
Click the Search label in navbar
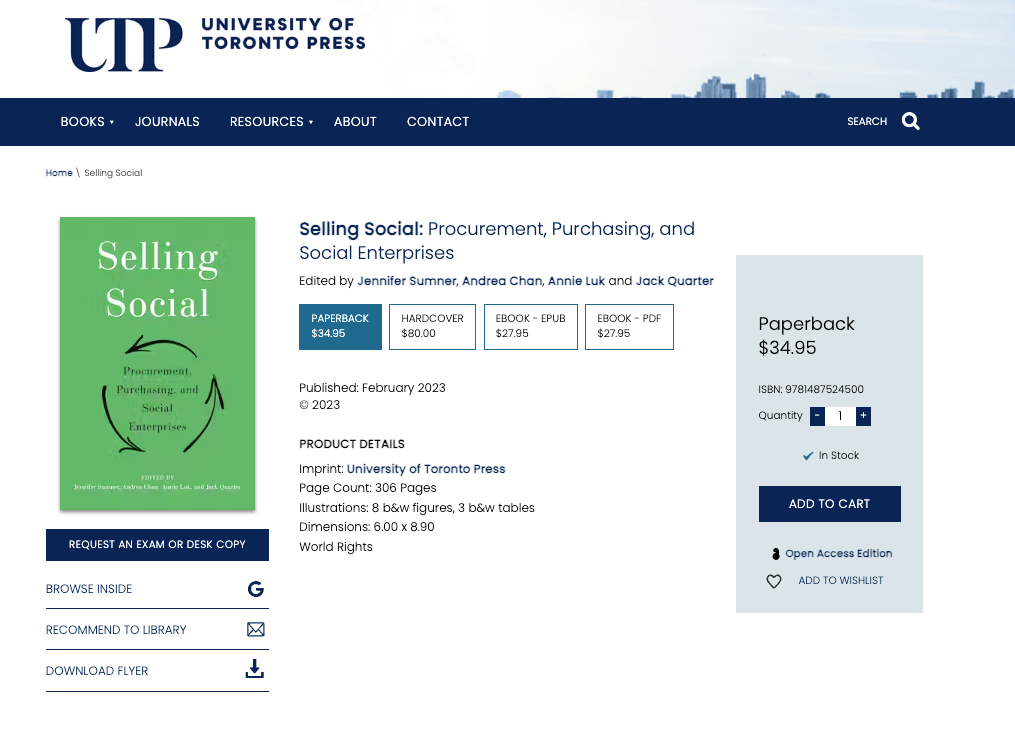pyautogui.click(x=867, y=122)
